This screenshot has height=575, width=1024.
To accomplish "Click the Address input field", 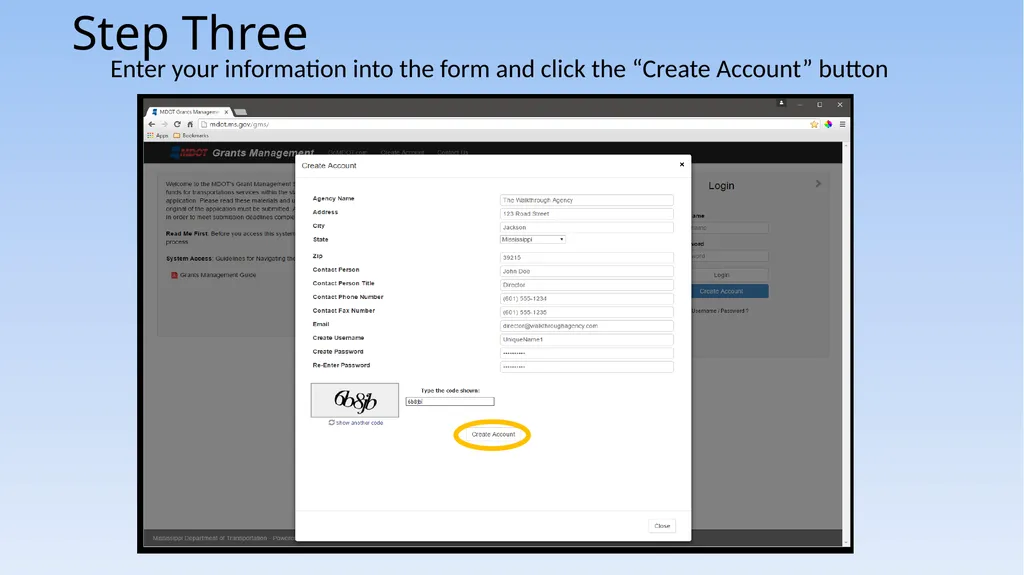I will coord(586,214).
